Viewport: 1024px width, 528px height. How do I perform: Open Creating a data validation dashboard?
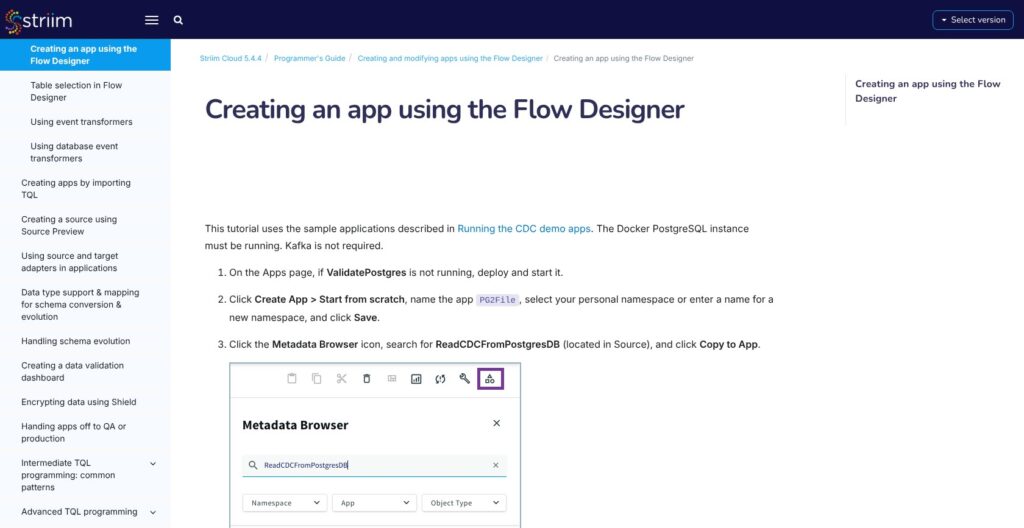pos(72,372)
